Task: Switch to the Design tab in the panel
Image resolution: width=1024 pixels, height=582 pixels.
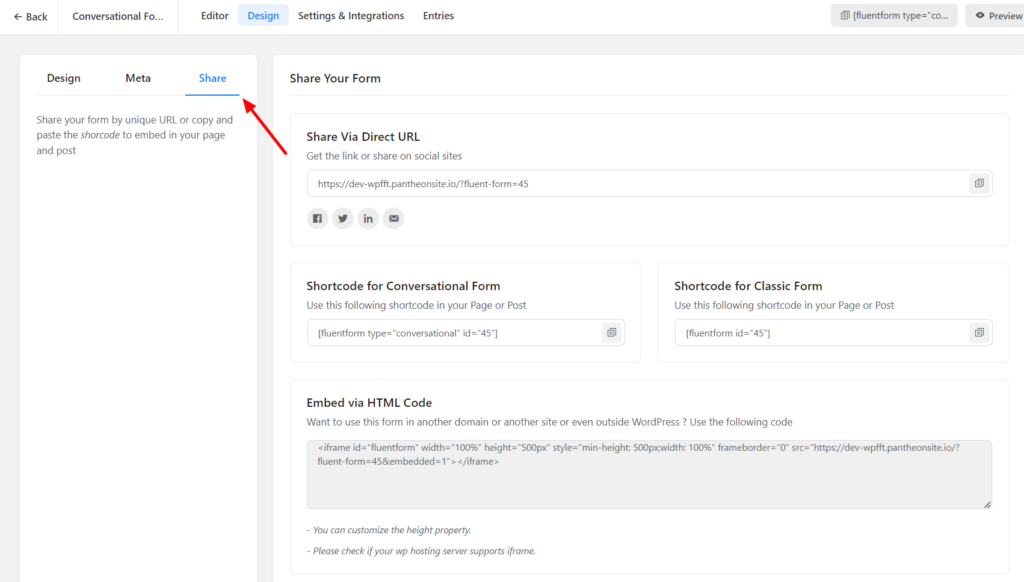Action: pos(63,77)
